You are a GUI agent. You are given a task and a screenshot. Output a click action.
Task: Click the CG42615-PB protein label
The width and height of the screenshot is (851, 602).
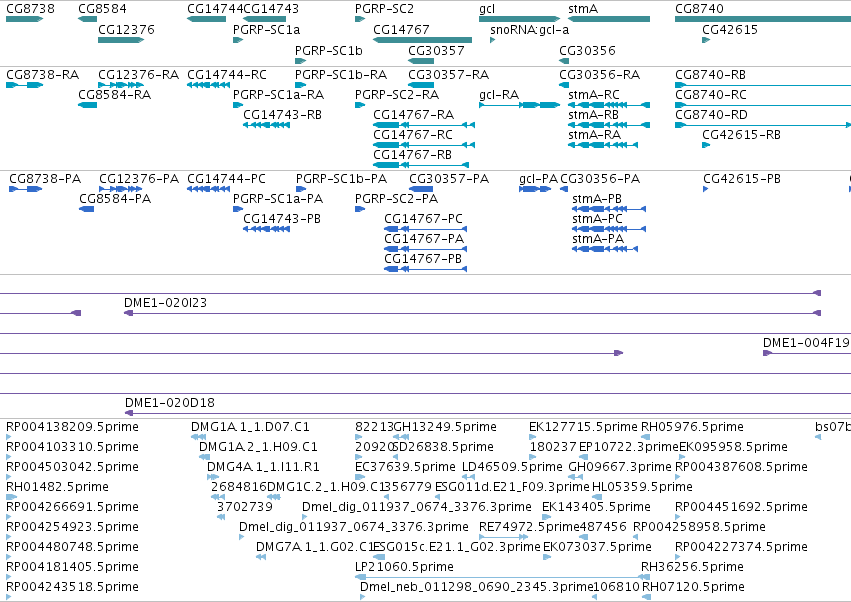pos(742,179)
